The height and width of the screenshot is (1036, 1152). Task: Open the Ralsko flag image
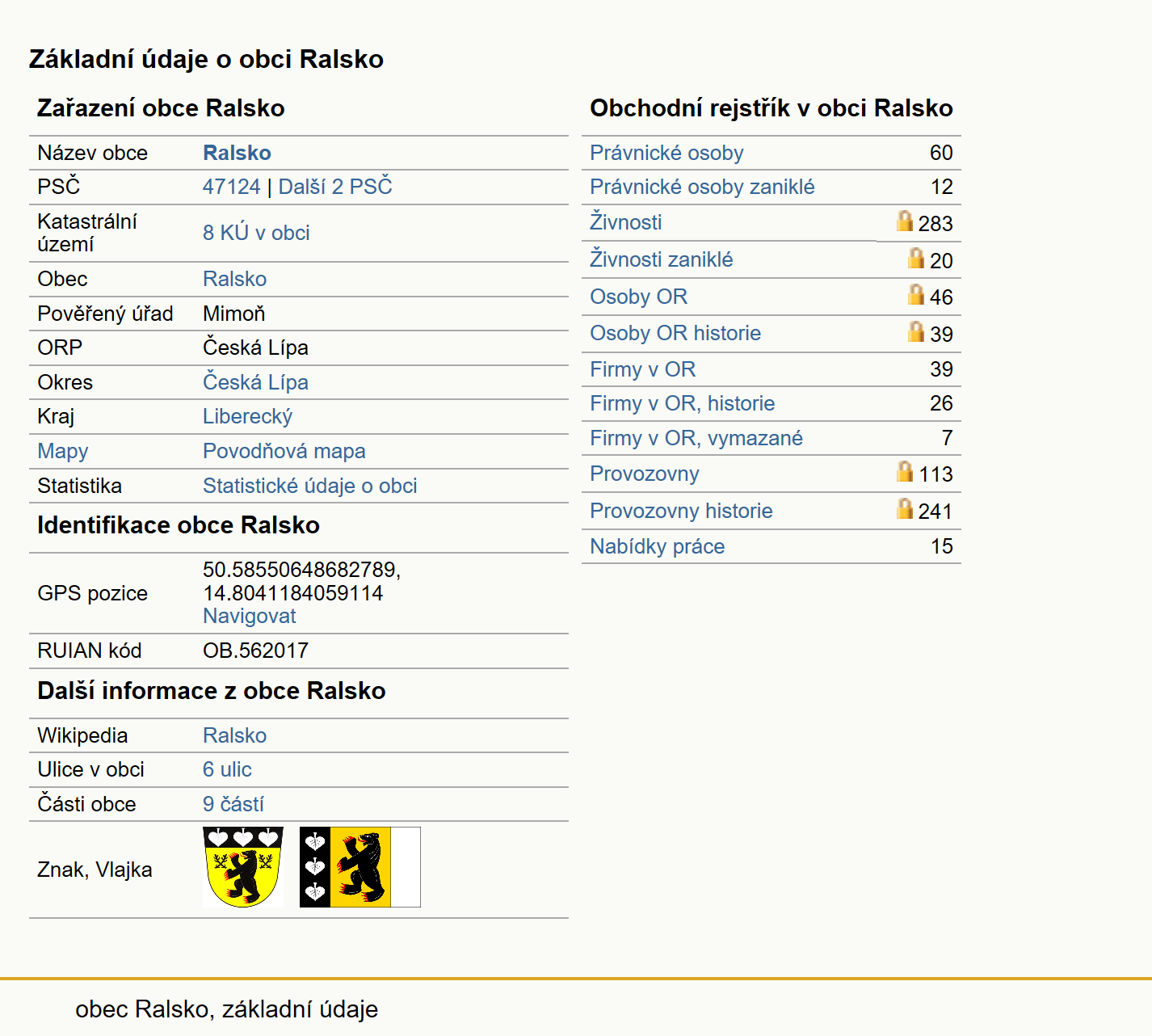tap(360, 867)
